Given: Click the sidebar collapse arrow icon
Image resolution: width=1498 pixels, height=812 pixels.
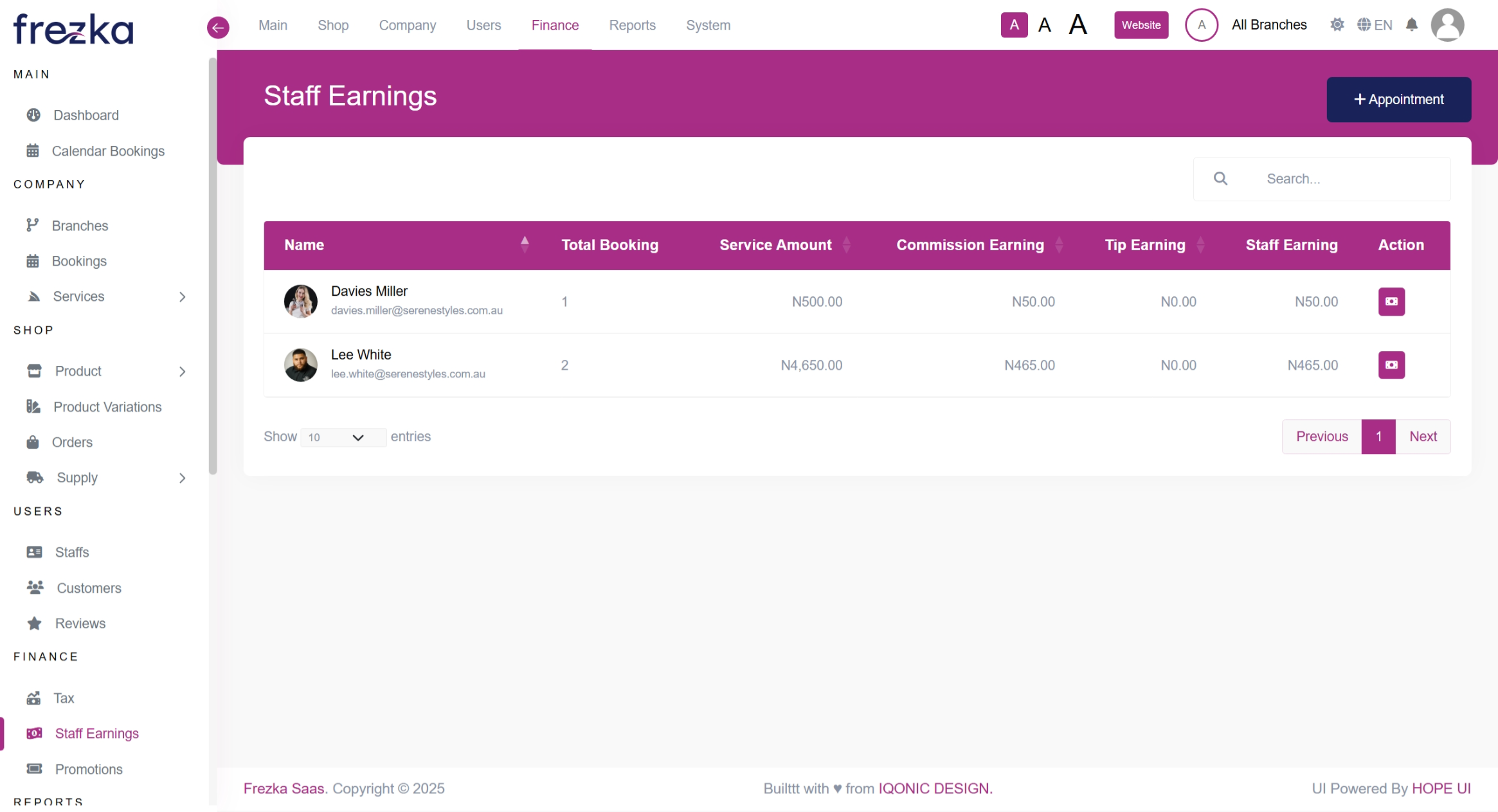Looking at the screenshot, I should pyautogui.click(x=218, y=27).
